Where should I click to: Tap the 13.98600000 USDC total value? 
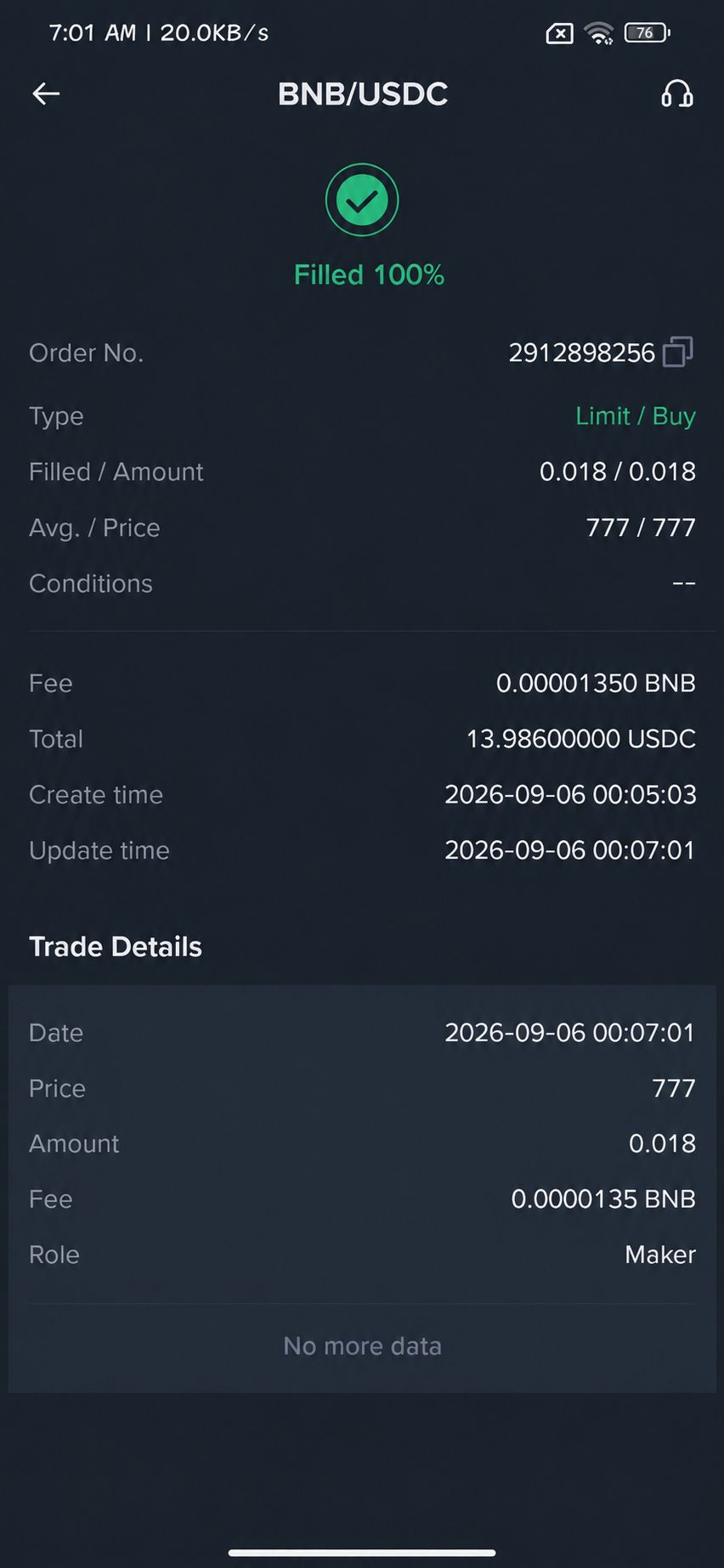581,739
